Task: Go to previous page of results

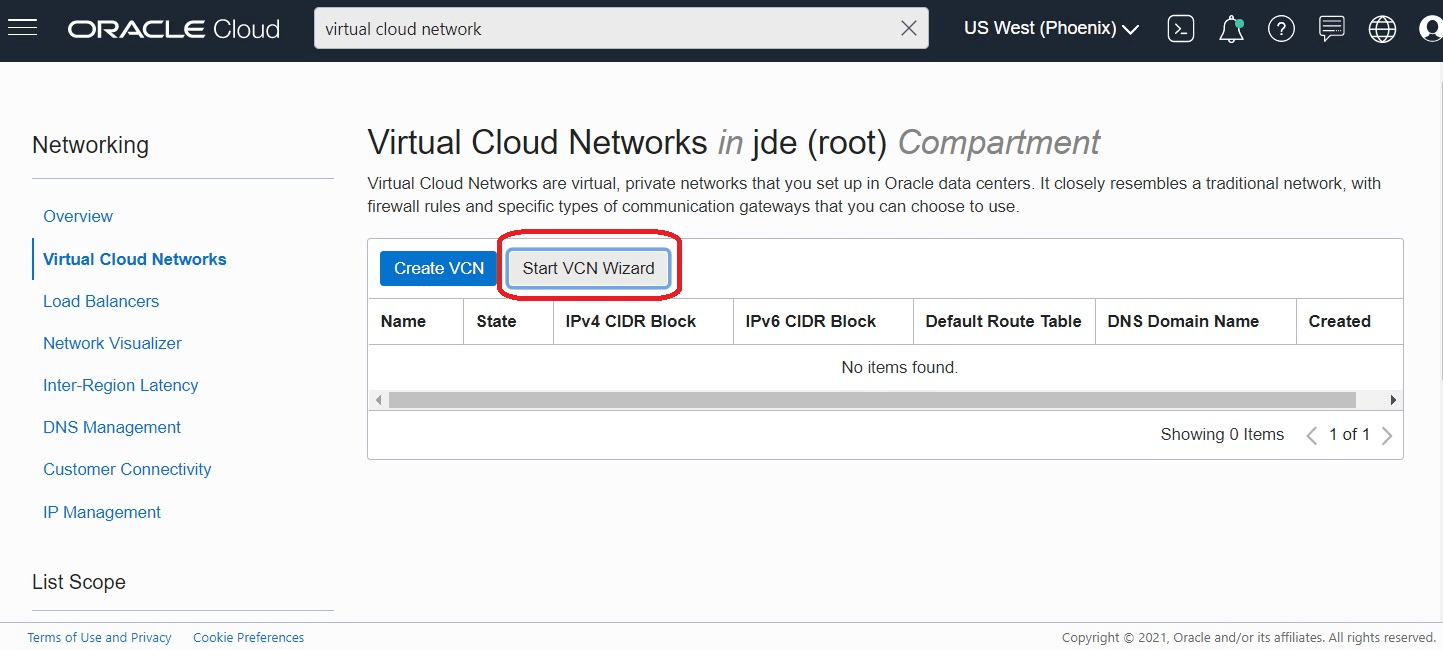Action: click(1312, 435)
